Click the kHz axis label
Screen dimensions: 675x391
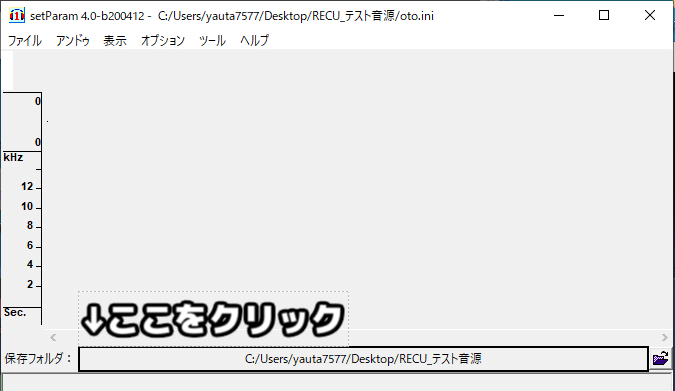13,158
